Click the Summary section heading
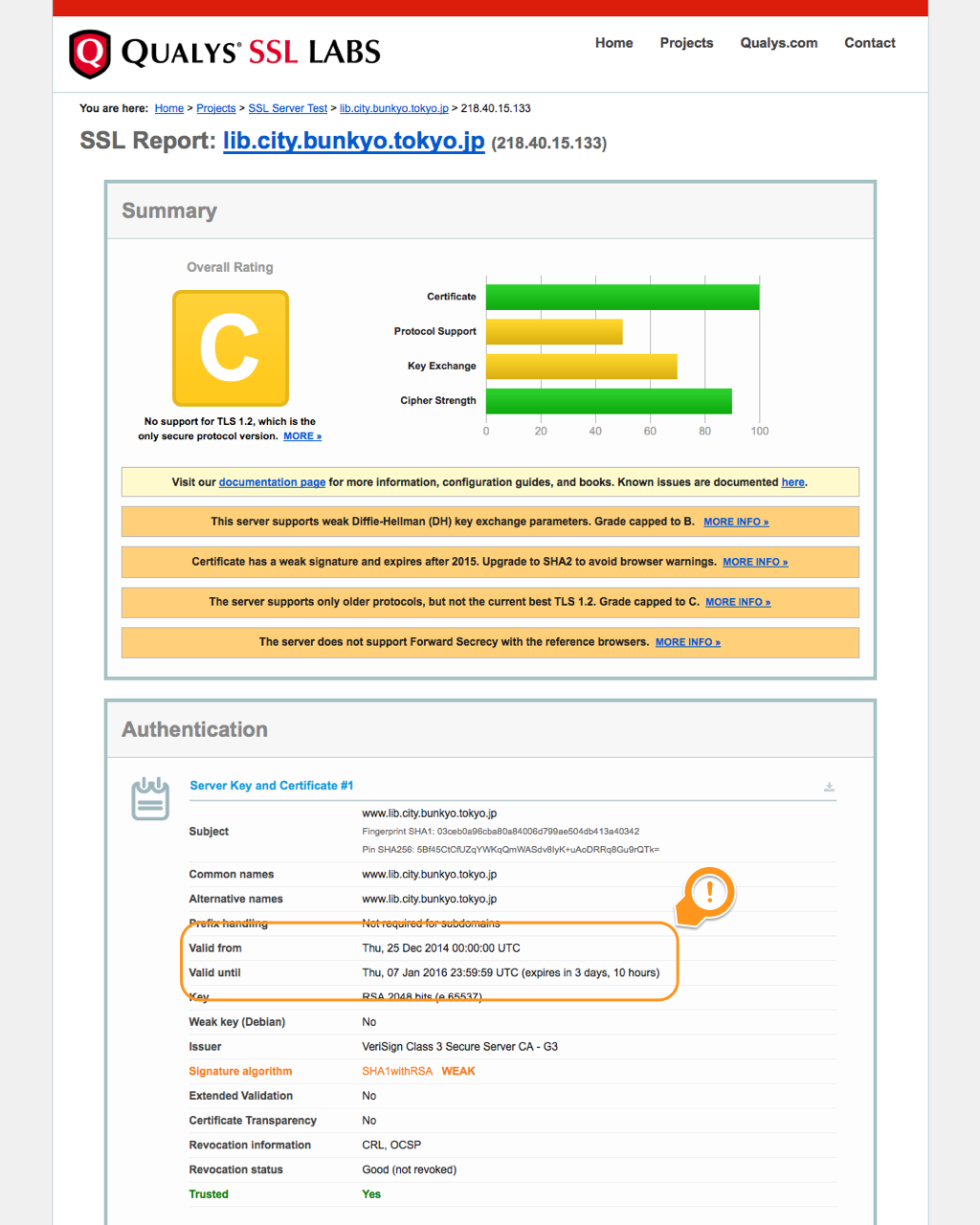980x1225 pixels. (169, 212)
